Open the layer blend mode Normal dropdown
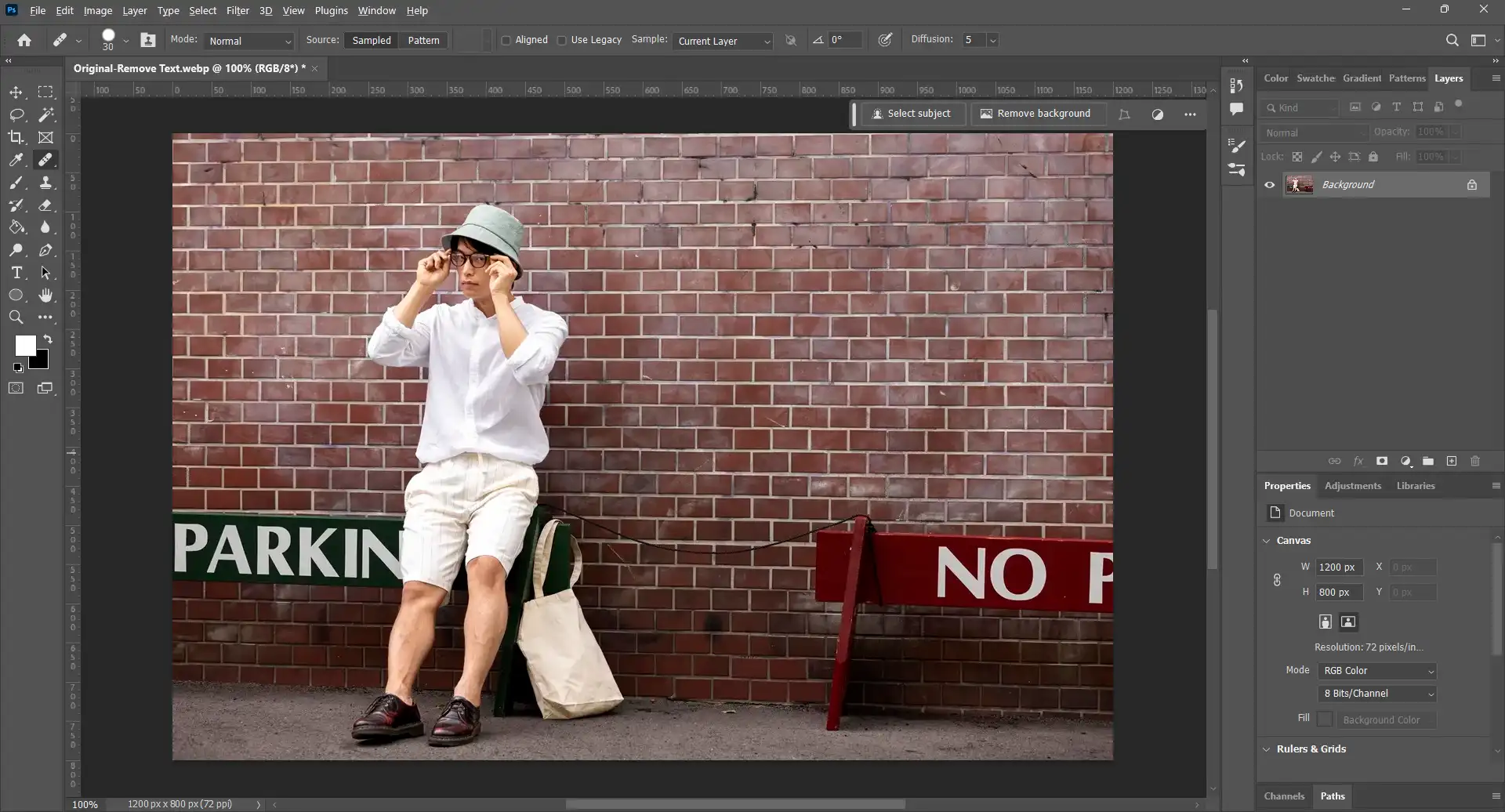 [x=1315, y=132]
